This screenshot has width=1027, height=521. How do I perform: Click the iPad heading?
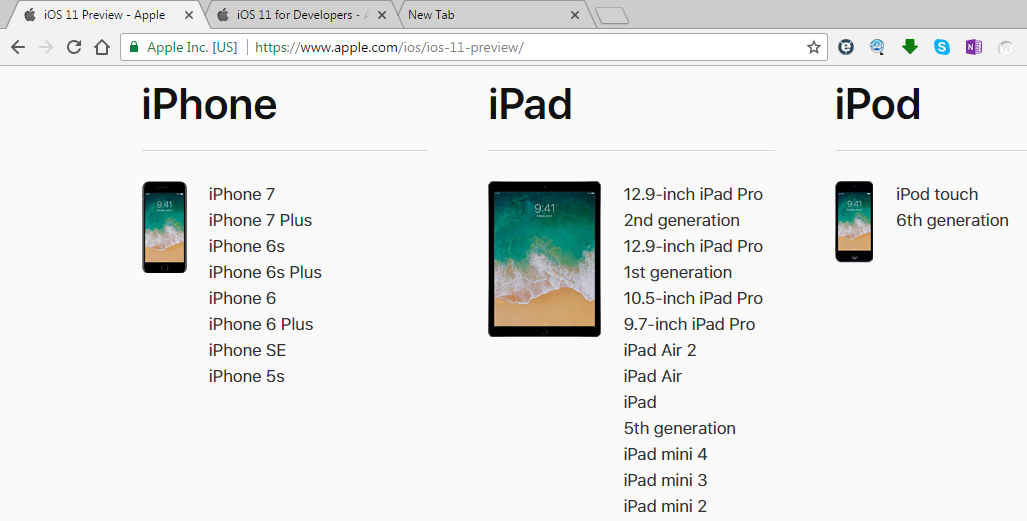pyautogui.click(x=530, y=105)
